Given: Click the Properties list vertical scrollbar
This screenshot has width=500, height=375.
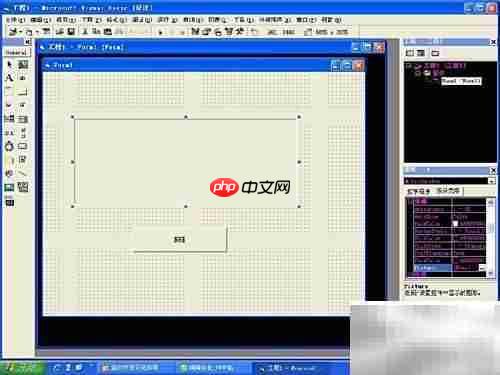Looking at the screenshot, I should point(491,237).
